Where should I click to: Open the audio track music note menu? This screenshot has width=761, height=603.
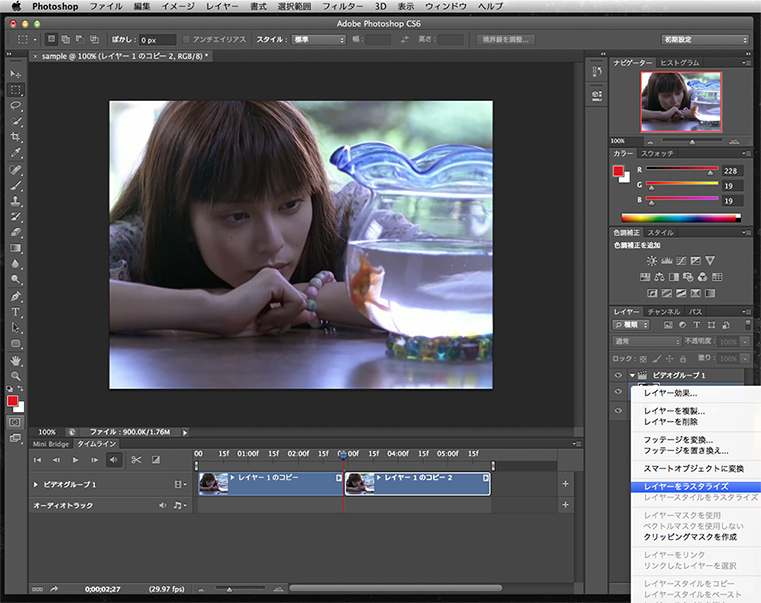pos(180,505)
